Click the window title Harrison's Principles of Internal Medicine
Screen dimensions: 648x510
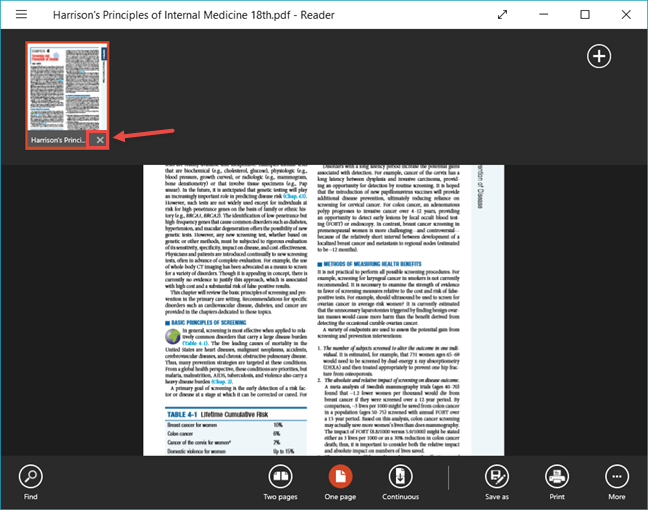pyautogui.click(x=193, y=15)
